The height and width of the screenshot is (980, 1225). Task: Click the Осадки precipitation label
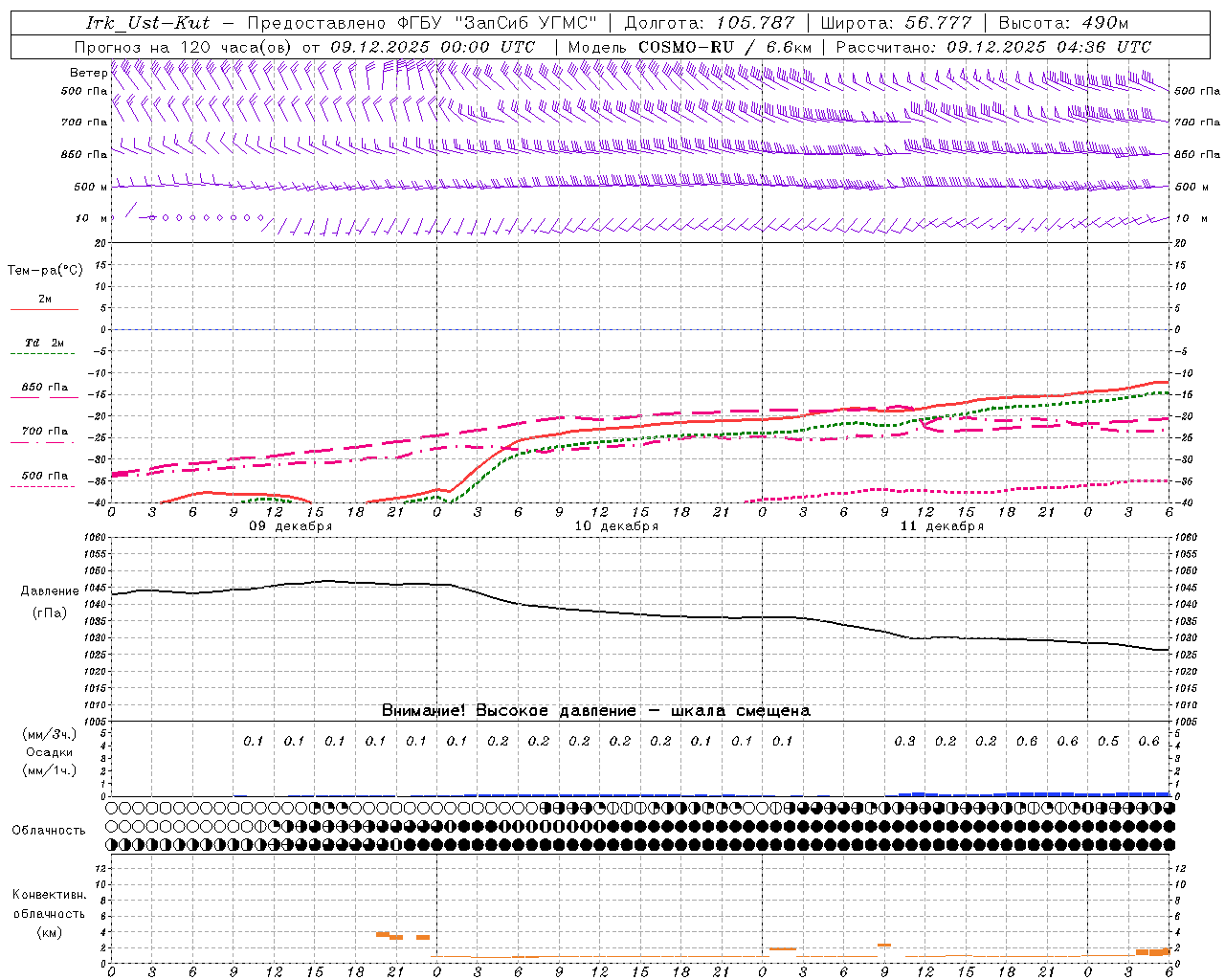pos(50,752)
